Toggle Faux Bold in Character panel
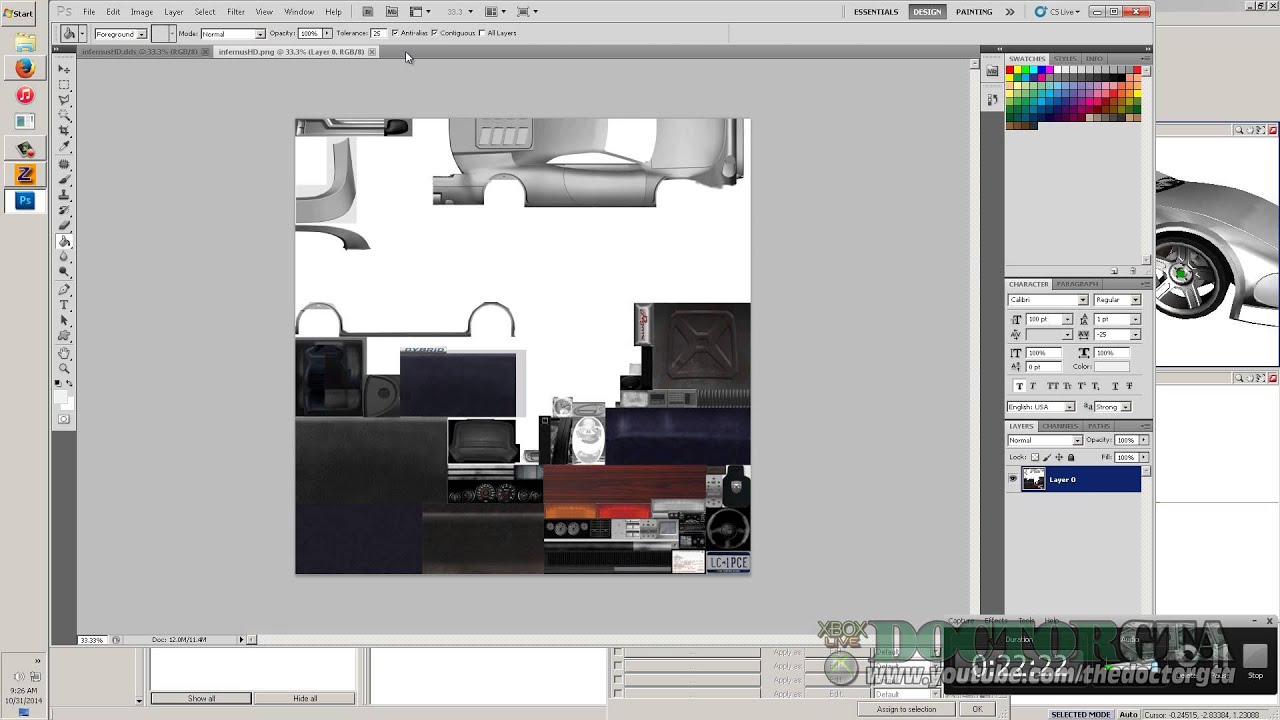Image resolution: width=1280 pixels, height=720 pixels. coord(1020,386)
